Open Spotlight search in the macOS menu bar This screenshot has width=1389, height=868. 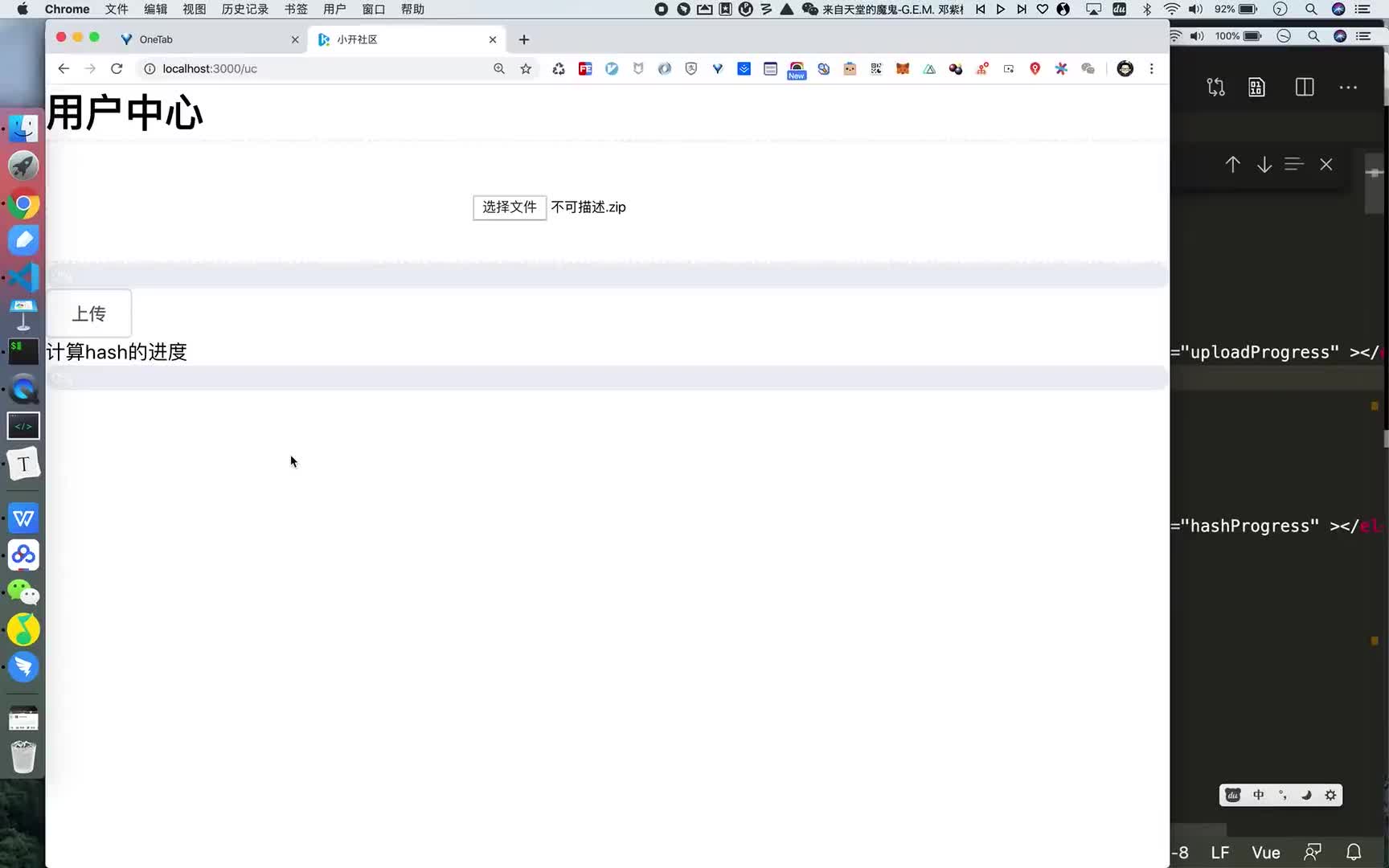coord(1311,9)
